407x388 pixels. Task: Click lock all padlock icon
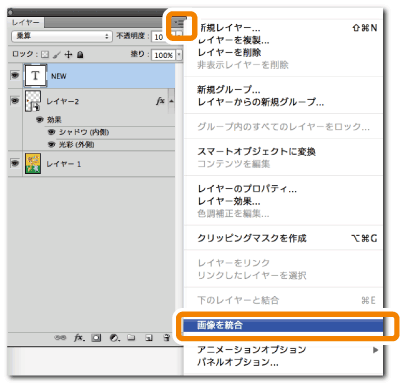pyautogui.click(x=80, y=54)
